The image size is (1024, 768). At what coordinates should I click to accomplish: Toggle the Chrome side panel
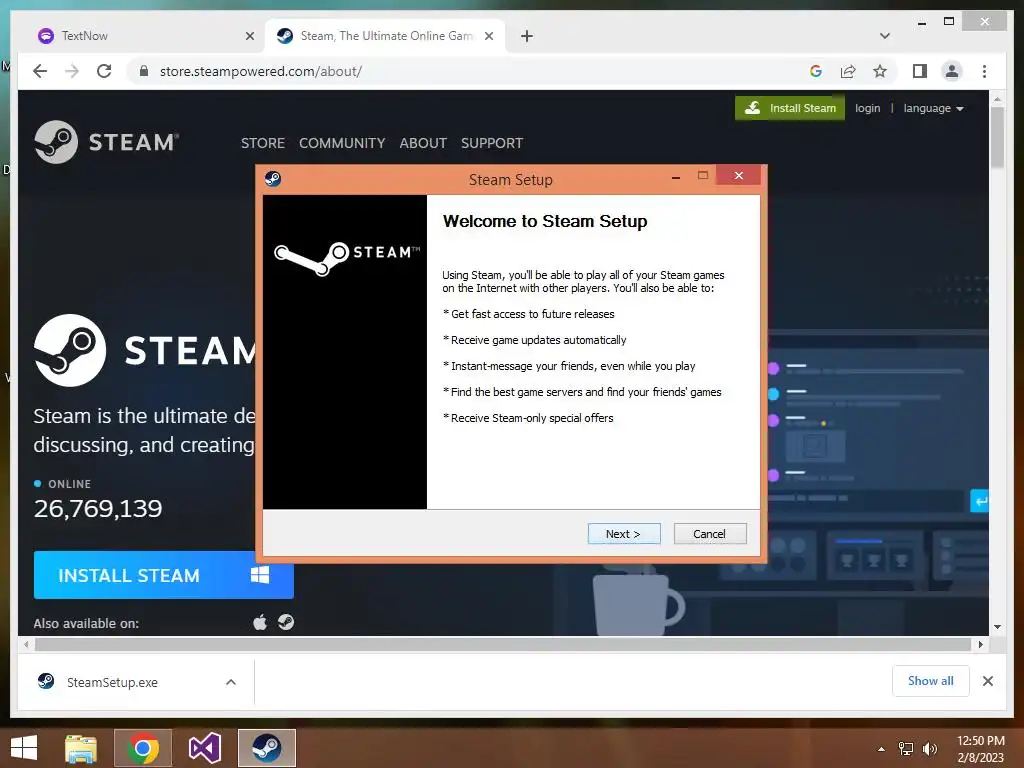[x=920, y=71]
